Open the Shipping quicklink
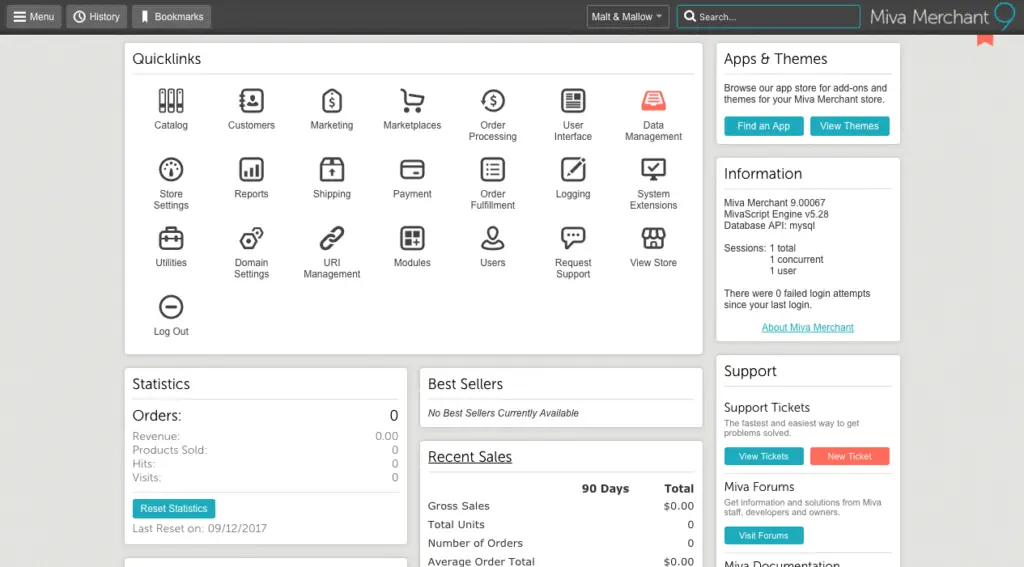Screen dimensions: 1024x567 click(x=331, y=178)
